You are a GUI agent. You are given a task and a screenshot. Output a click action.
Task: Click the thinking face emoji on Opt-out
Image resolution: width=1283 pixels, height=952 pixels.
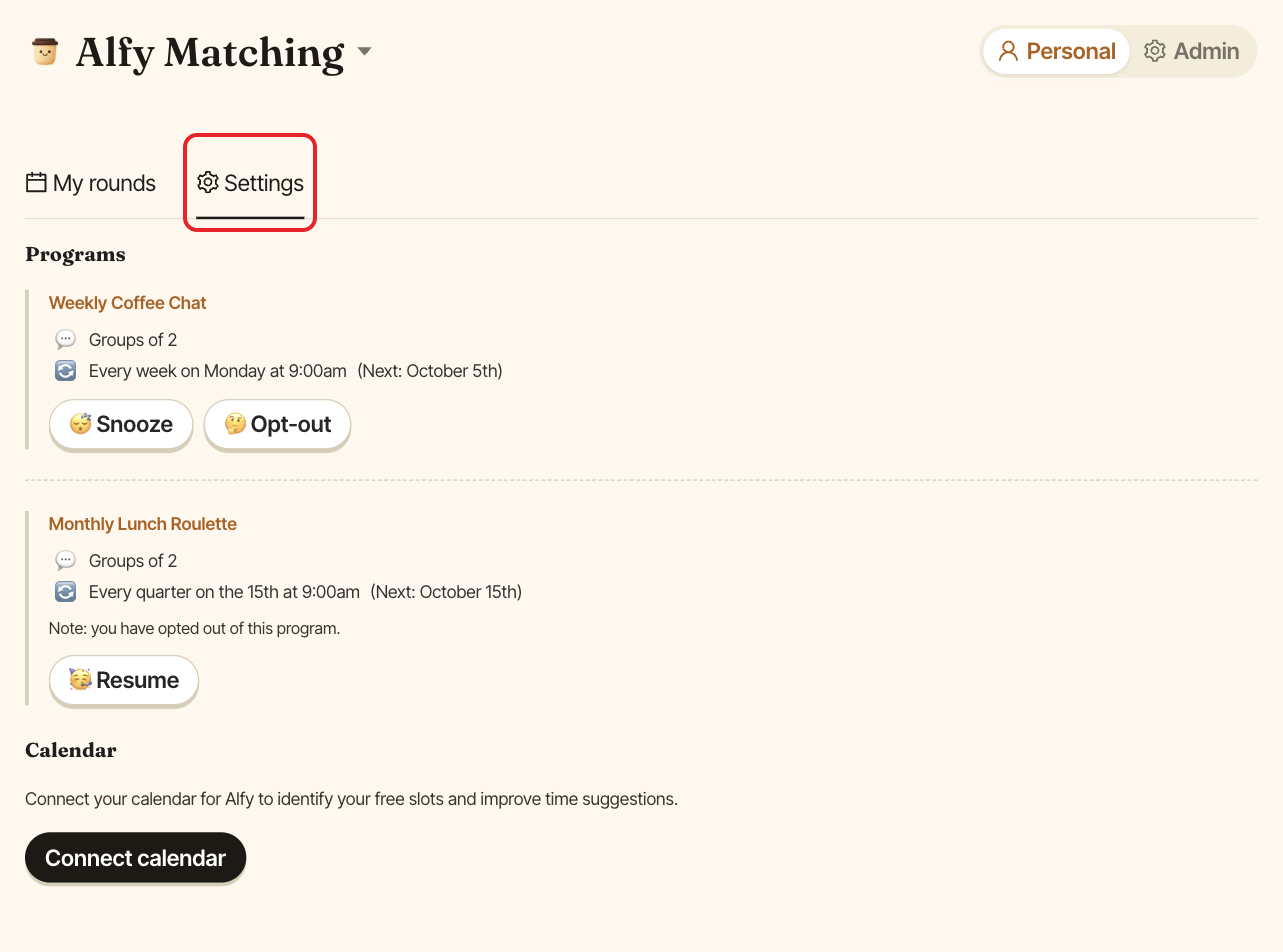pos(235,424)
